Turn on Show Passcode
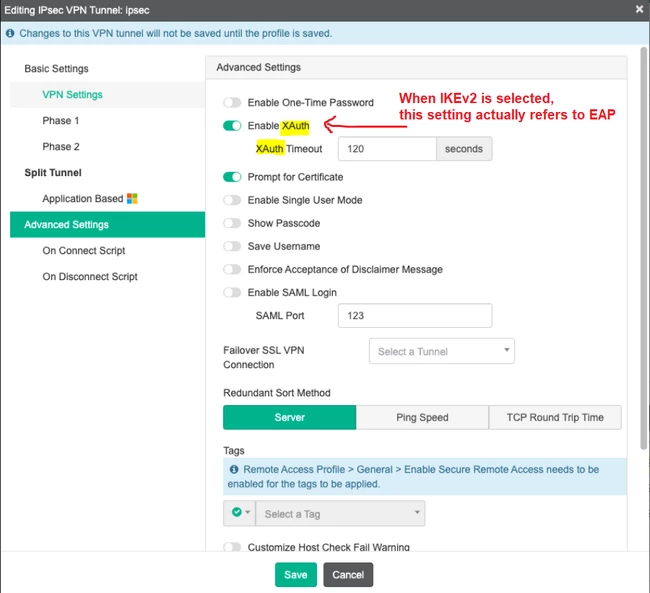Screen dimensions: 650x593 tap(232, 223)
